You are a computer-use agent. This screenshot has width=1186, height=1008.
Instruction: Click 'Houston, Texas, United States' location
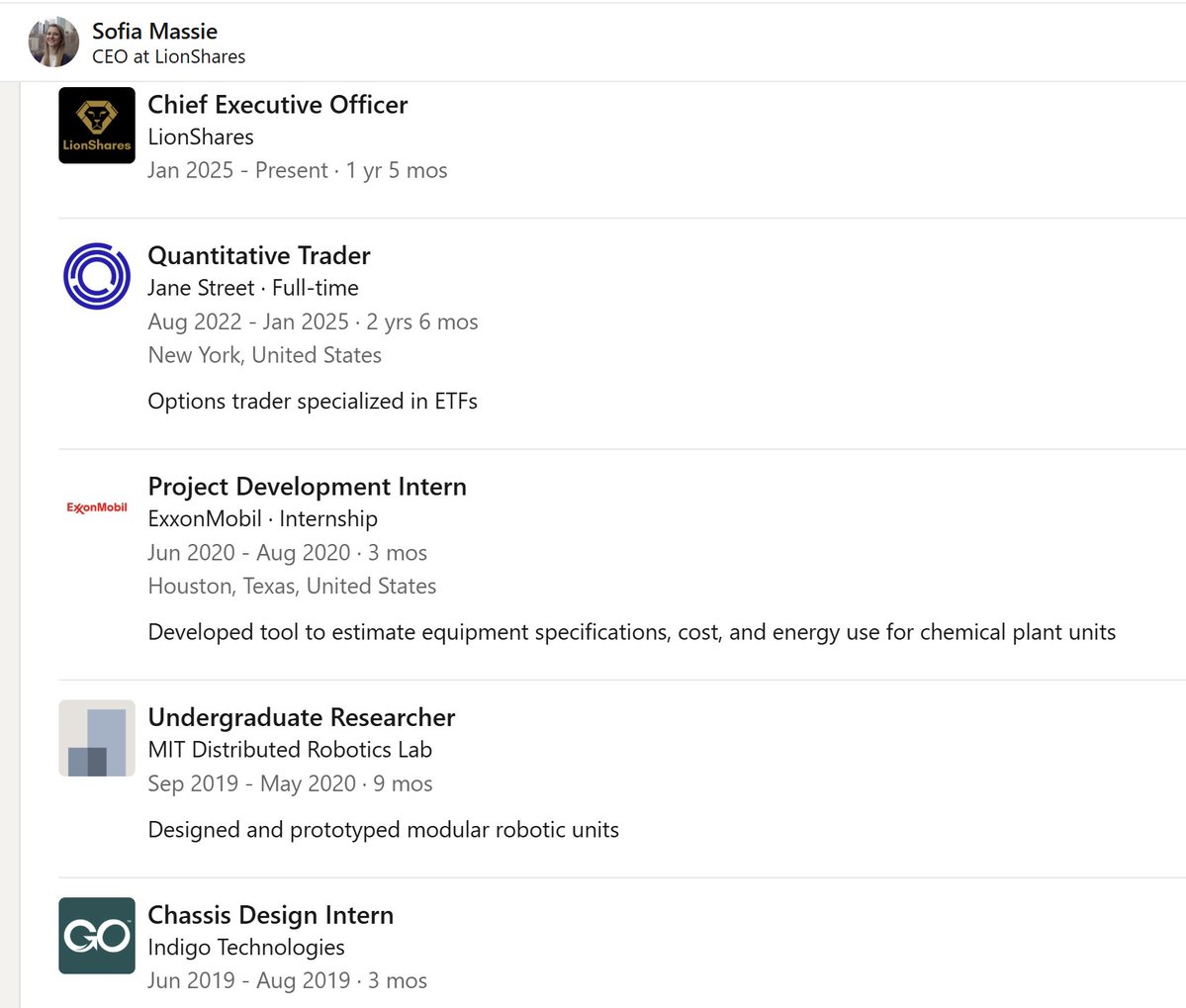point(292,586)
